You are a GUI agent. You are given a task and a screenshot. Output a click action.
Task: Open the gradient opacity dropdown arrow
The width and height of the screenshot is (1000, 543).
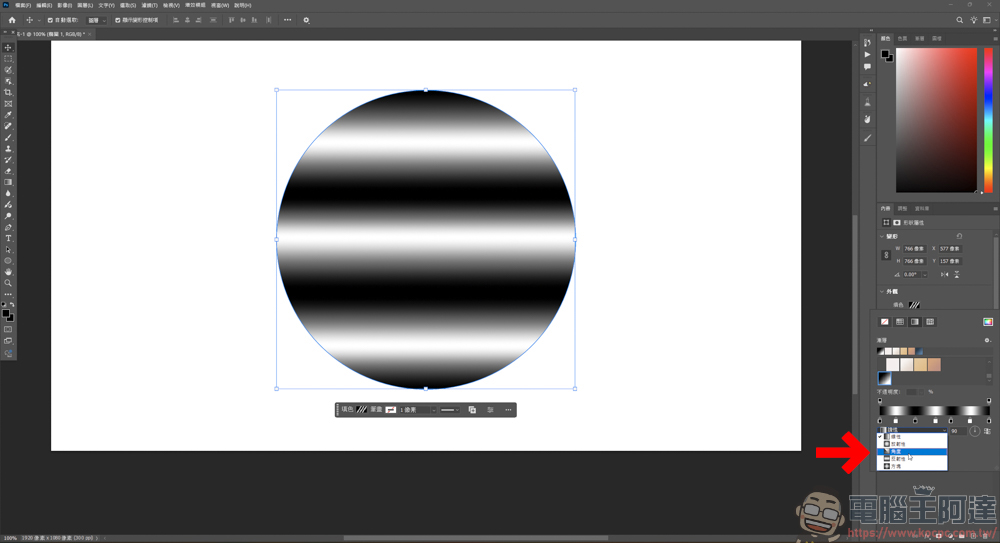[923, 392]
